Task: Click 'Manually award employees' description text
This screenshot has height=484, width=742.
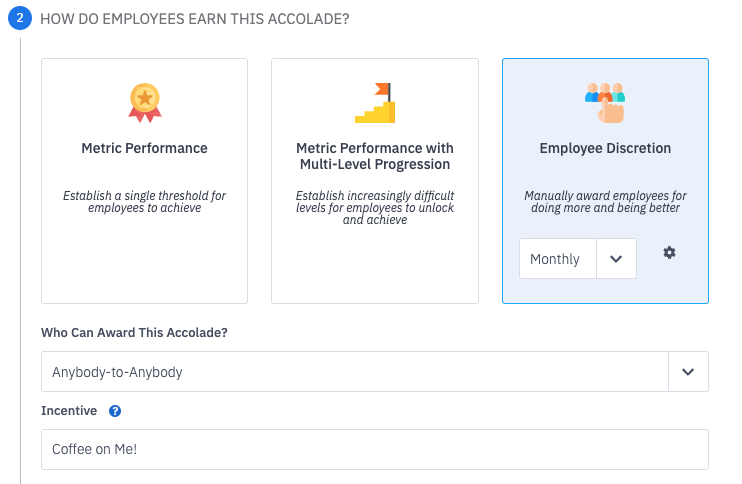Action: point(605,202)
